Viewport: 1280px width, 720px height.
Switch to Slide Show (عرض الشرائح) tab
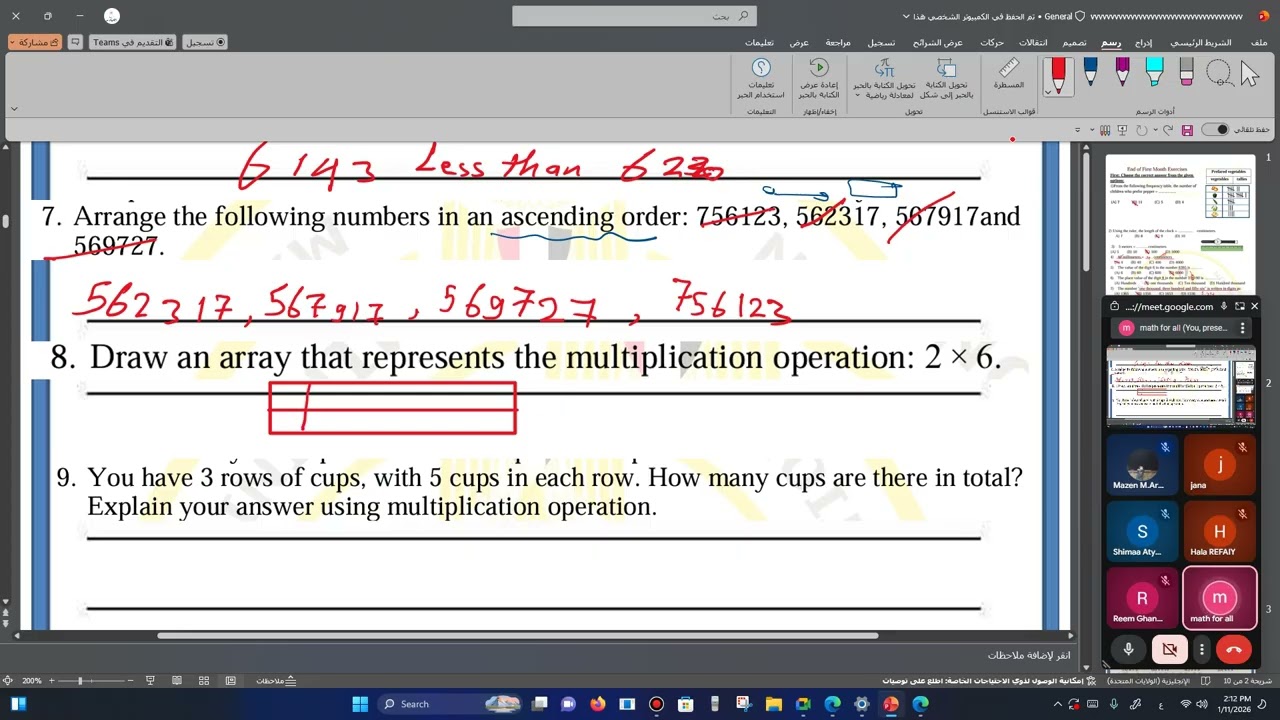937,42
